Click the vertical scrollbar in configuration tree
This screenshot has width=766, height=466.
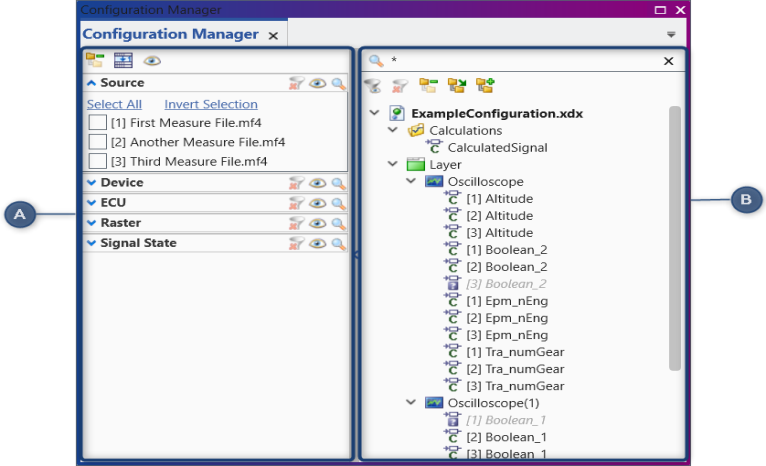pos(675,240)
